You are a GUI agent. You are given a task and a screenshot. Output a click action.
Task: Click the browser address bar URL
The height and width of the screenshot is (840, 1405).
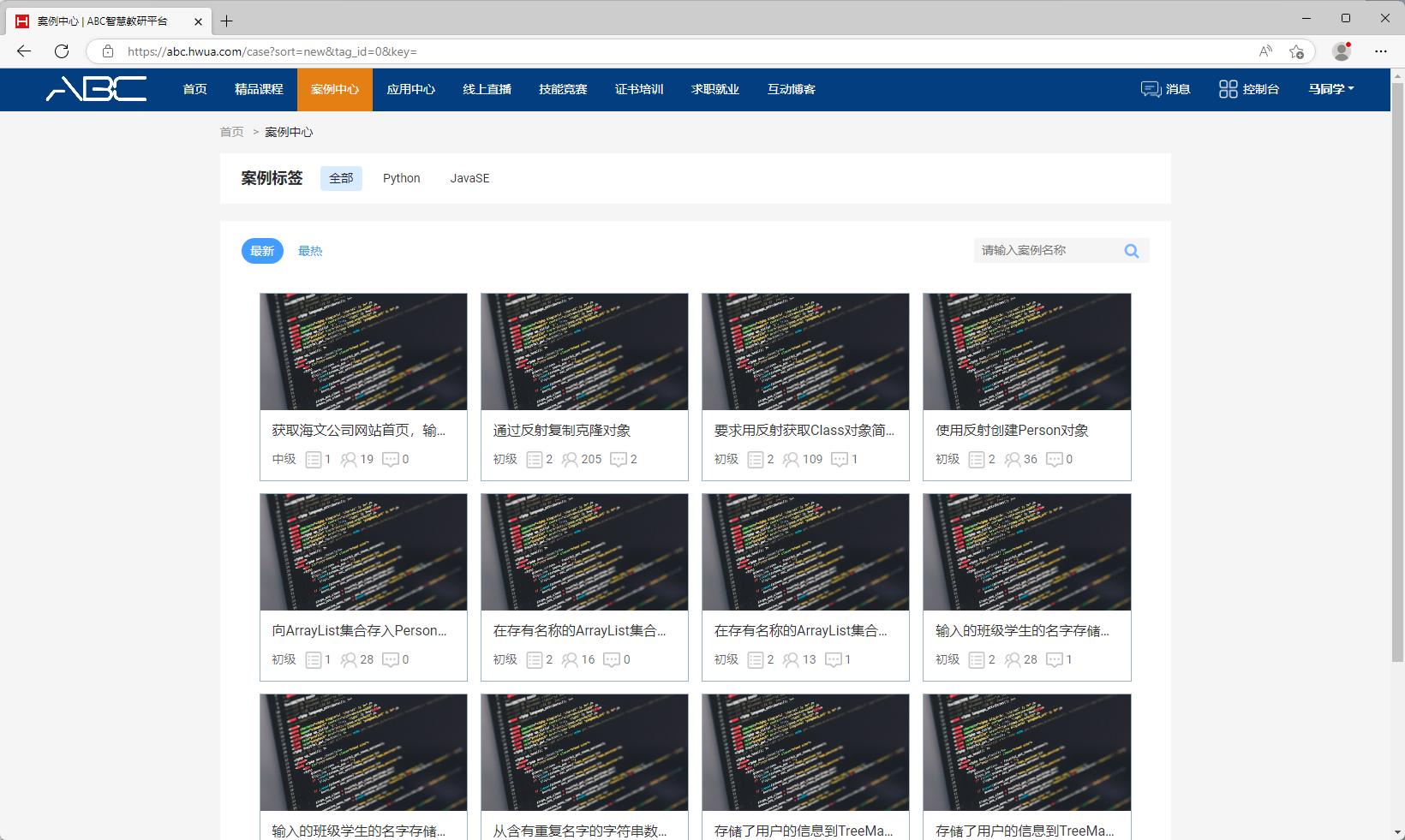click(x=272, y=51)
